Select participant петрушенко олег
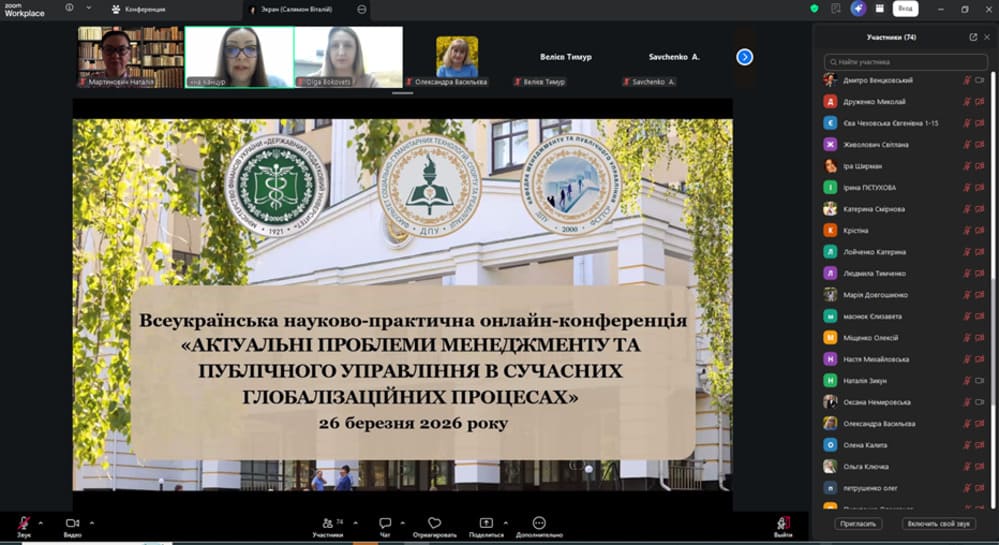This screenshot has height=545, width=999. (905, 488)
